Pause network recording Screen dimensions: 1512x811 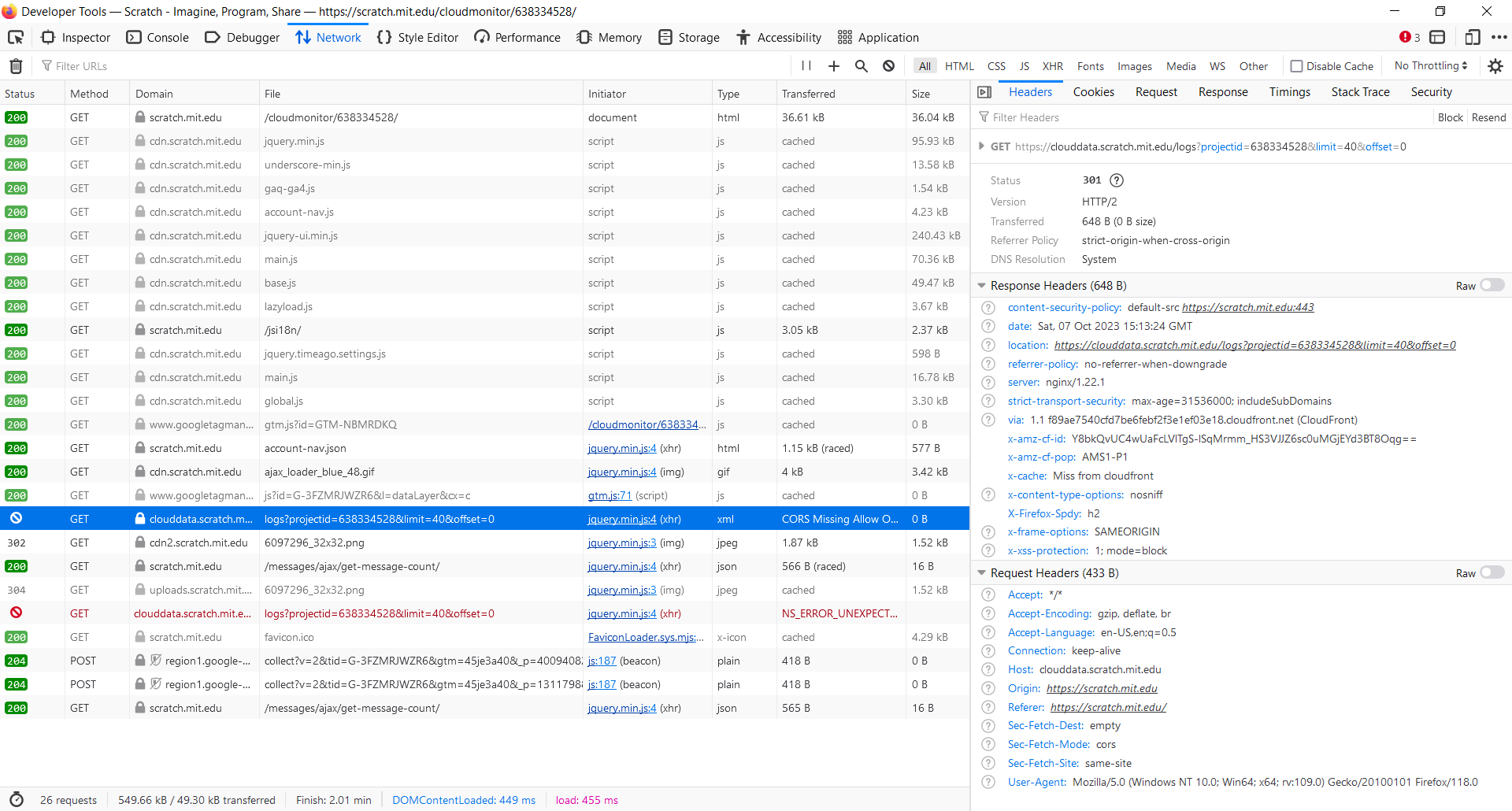pyautogui.click(x=806, y=66)
